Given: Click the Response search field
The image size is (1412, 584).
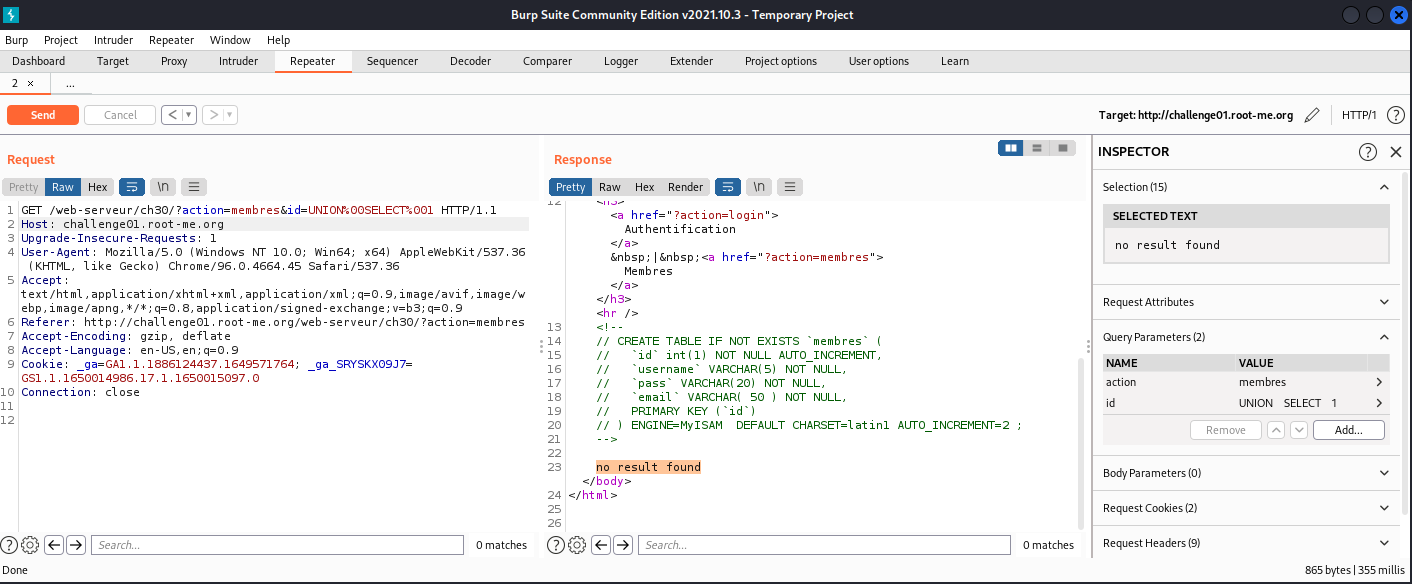Looking at the screenshot, I should point(824,545).
